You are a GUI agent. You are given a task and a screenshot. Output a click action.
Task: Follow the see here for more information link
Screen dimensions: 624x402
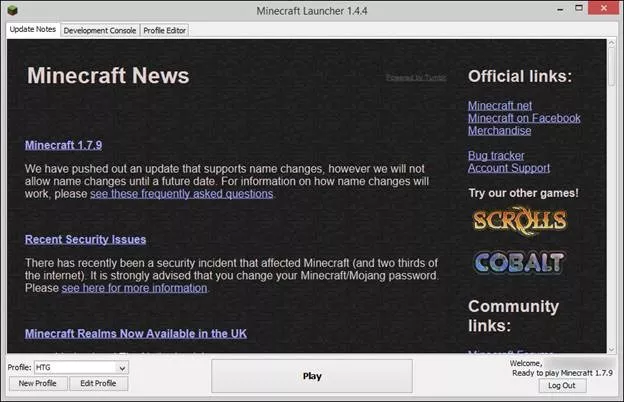pyautogui.click(x=134, y=288)
